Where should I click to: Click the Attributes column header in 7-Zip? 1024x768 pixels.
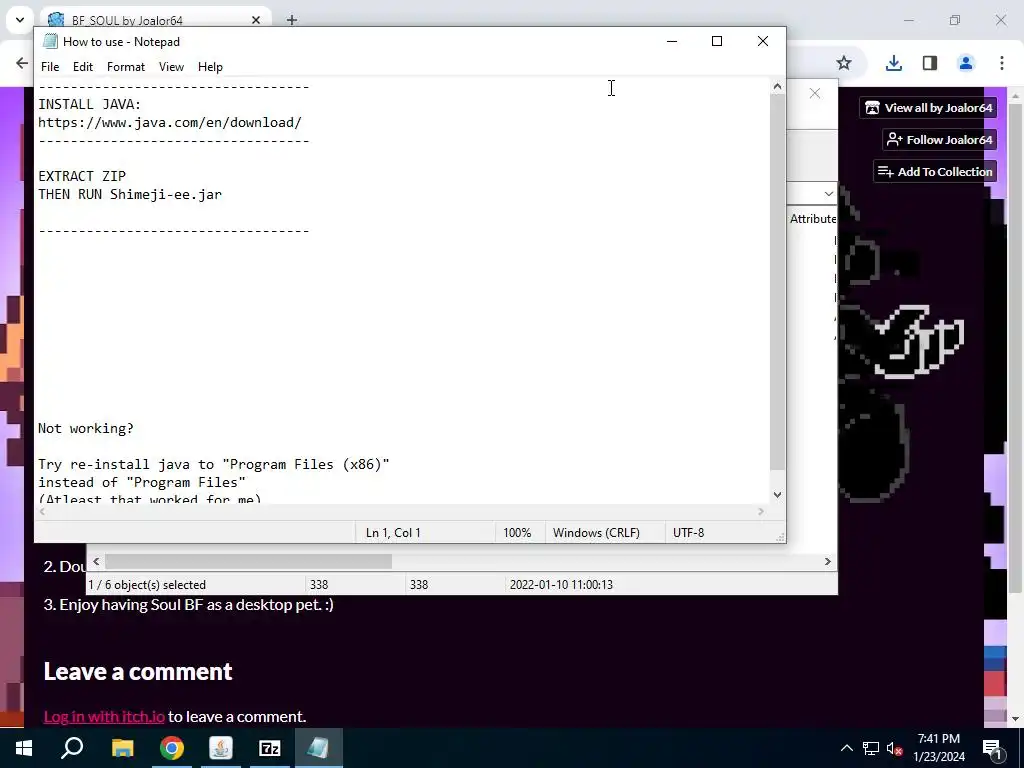coord(812,219)
